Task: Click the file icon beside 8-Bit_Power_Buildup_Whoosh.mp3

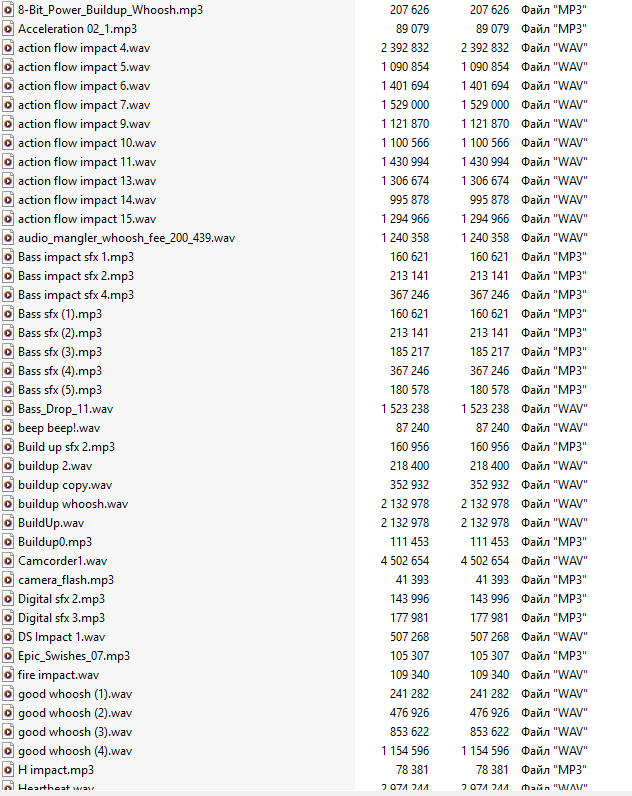Action: [8, 10]
